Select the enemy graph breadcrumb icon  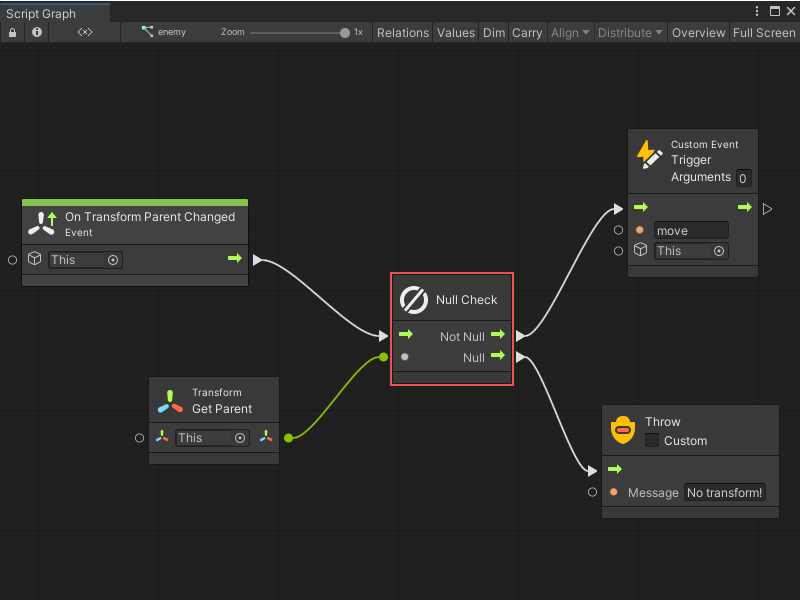[x=147, y=32]
